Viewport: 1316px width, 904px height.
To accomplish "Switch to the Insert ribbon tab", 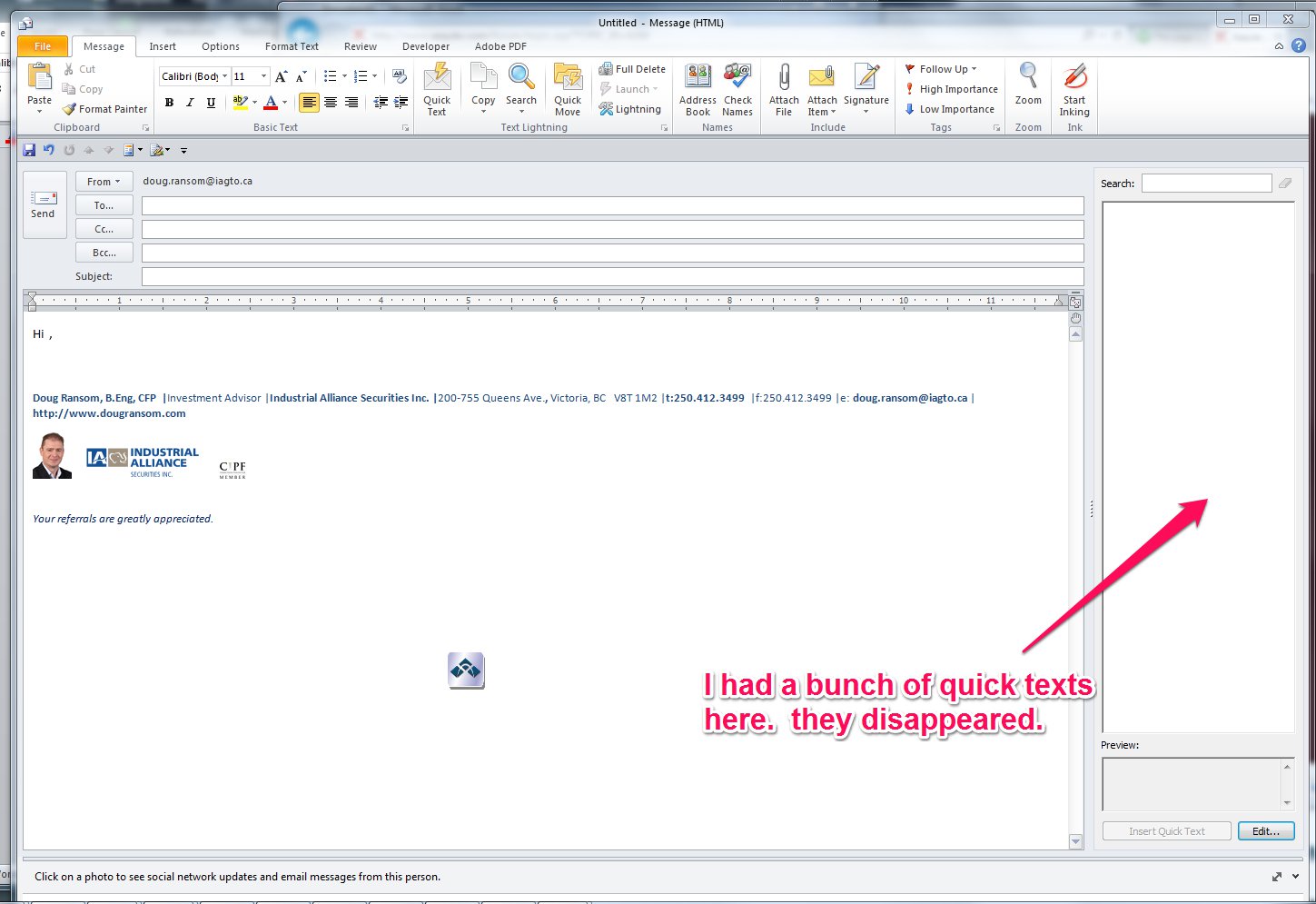I will [x=163, y=46].
